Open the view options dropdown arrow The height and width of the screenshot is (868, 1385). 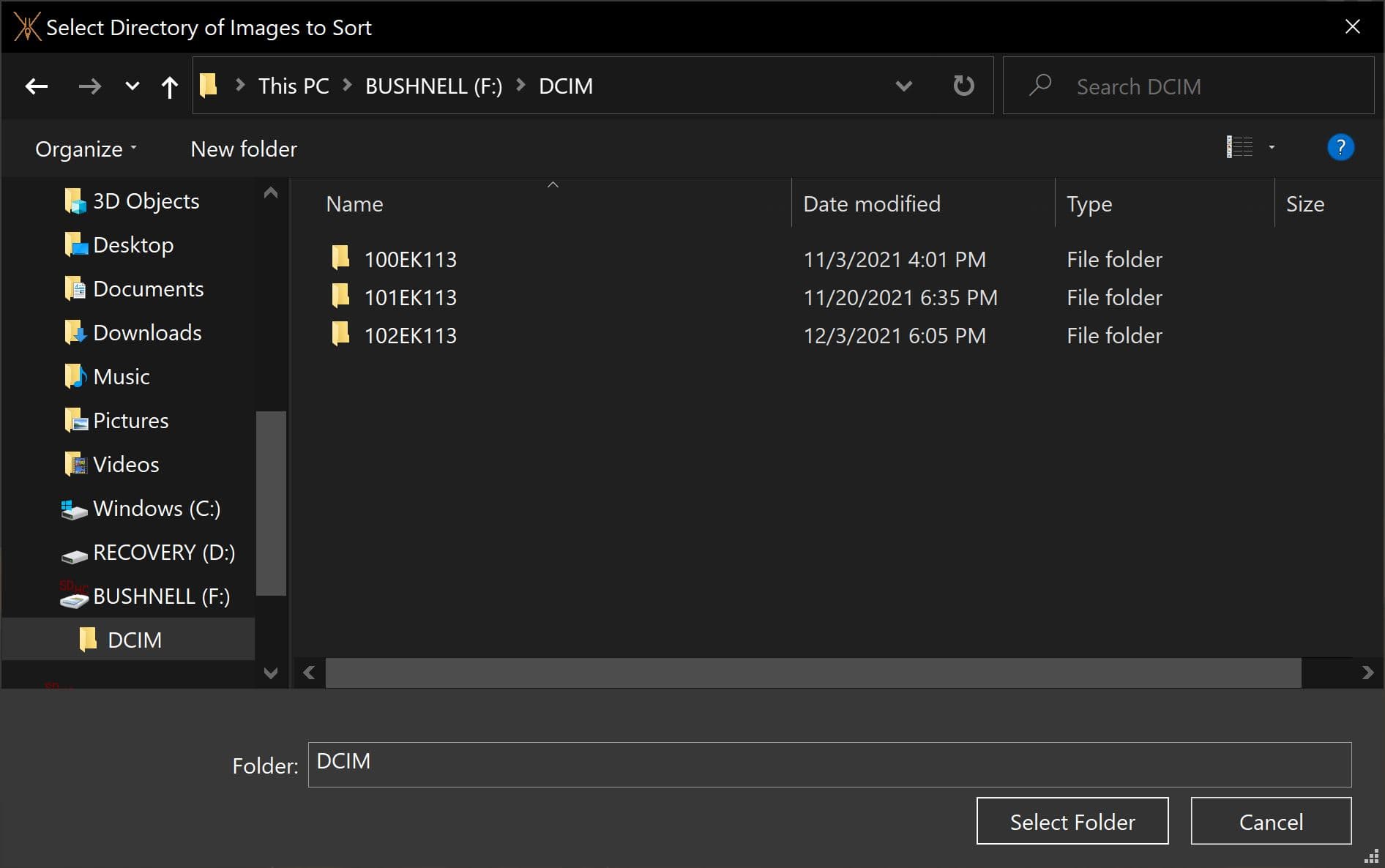[1272, 147]
